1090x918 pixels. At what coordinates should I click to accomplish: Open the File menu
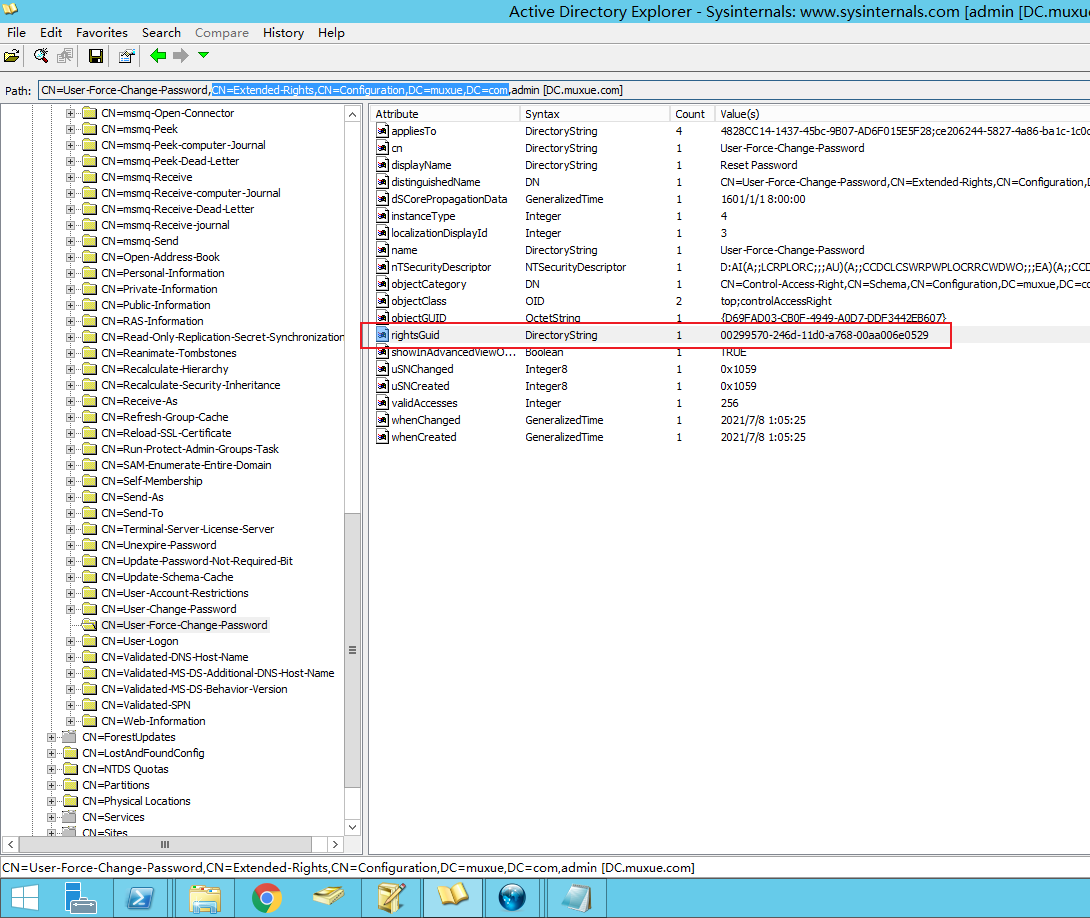coord(16,33)
